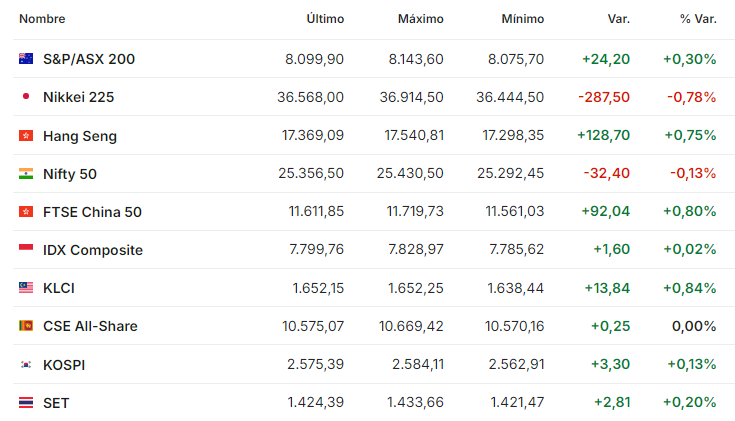The height and width of the screenshot is (421, 735).
Task: Sort by the Máximo column header
Action: (420, 19)
